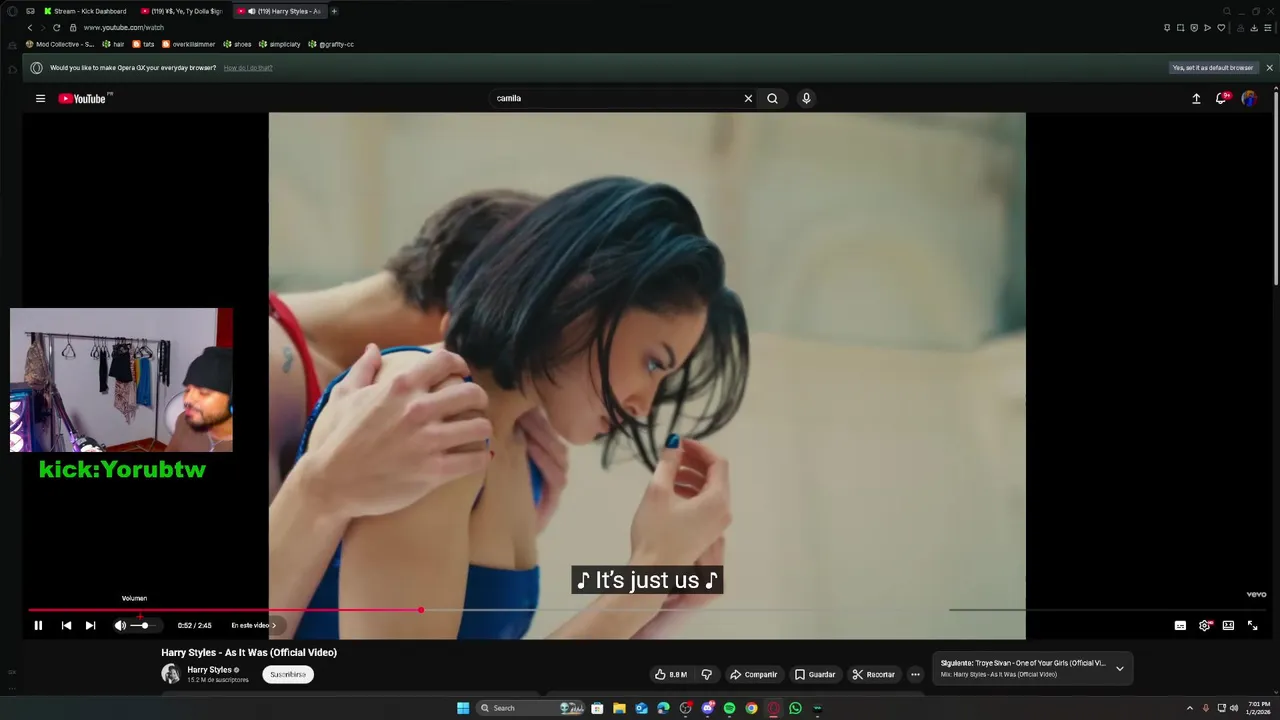Image resolution: width=1280 pixels, height=720 pixels.
Task: Switch to the V$, Ye, Ty Dolla $ign tab
Action: [182, 11]
